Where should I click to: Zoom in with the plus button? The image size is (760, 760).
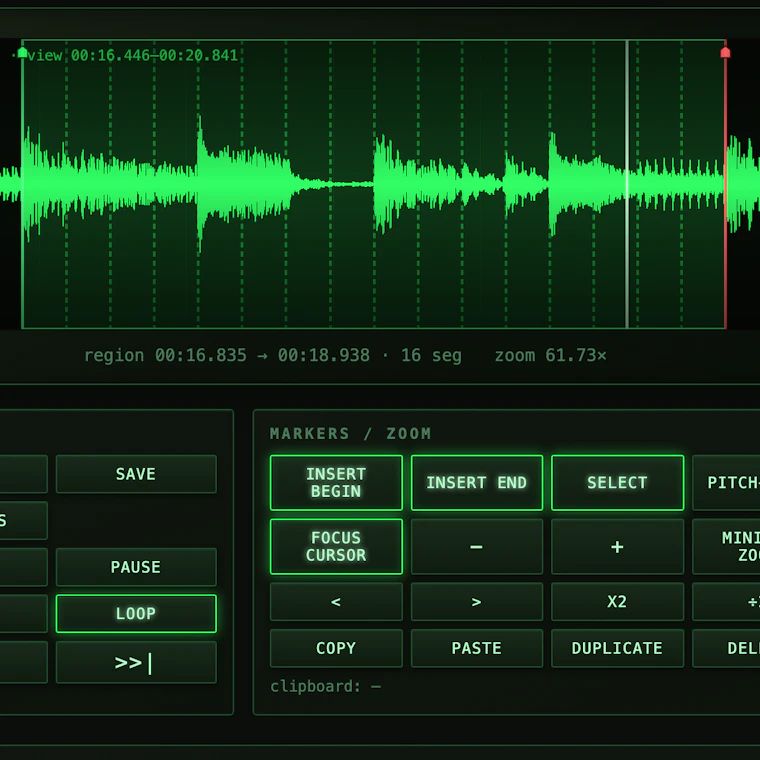(x=618, y=547)
